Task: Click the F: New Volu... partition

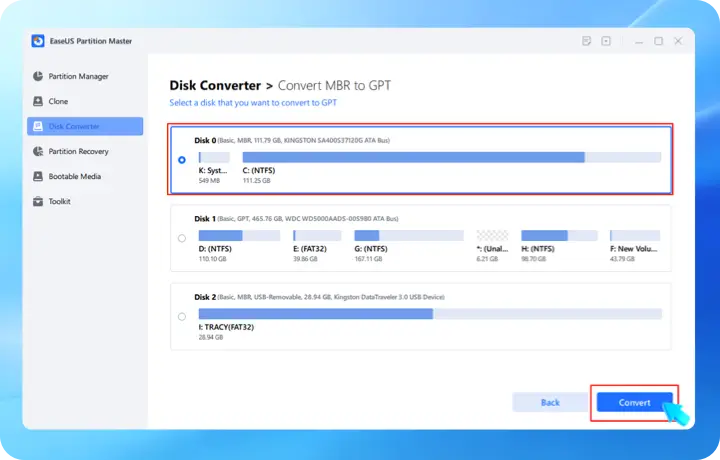Action: 635,236
